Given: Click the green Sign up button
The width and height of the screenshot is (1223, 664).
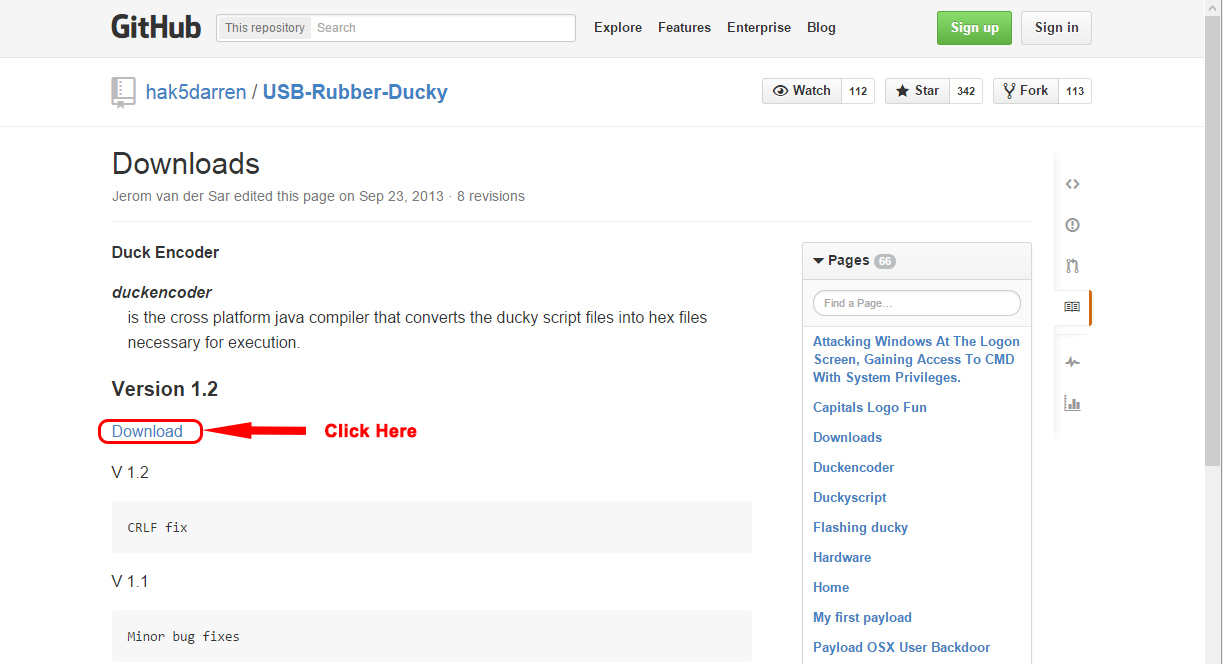Looking at the screenshot, I should (974, 28).
